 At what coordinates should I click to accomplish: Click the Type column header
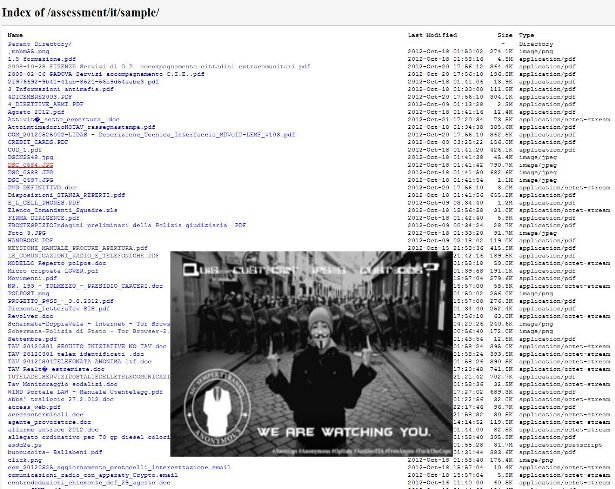click(526, 35)
